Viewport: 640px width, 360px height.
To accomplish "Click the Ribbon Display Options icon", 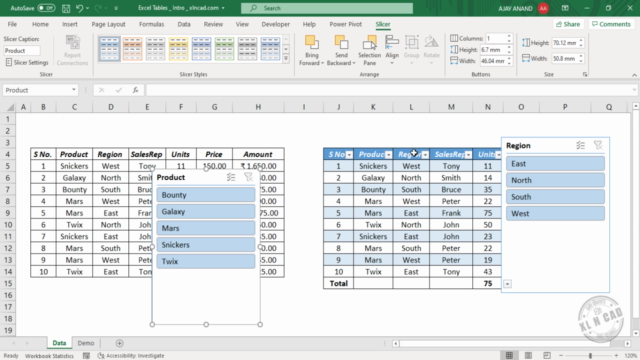I will point(565,8).
